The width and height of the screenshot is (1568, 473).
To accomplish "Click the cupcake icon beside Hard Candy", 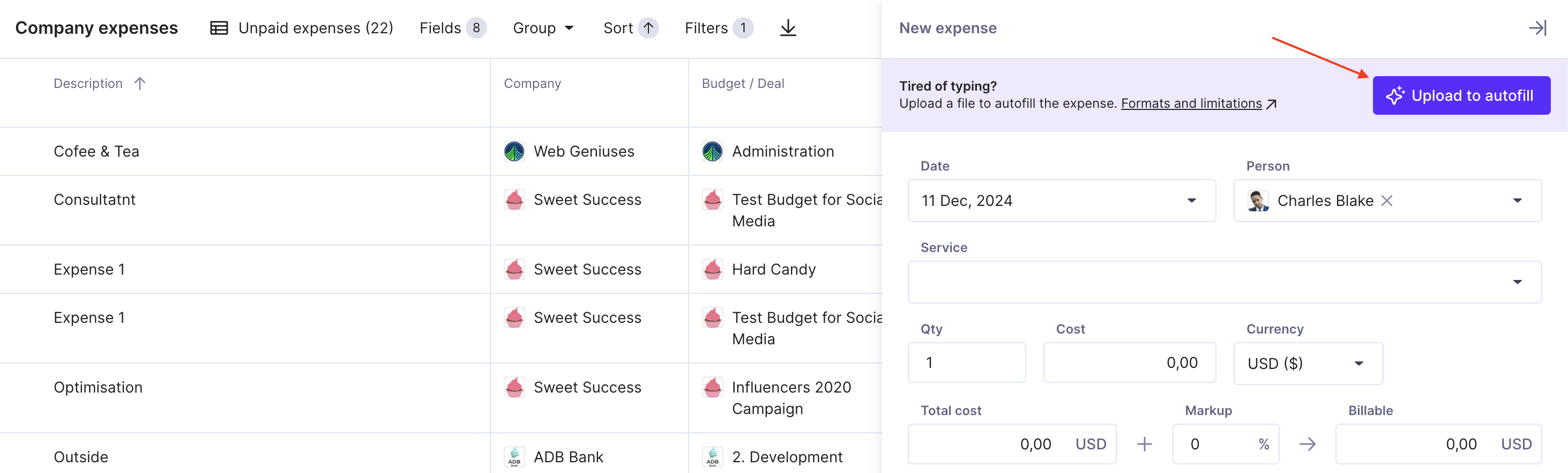I will (712, 269).
